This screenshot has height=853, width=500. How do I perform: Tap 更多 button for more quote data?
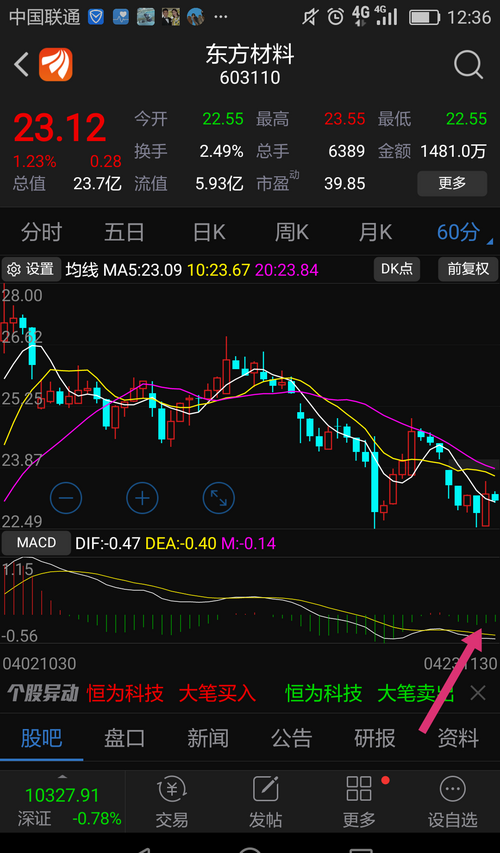click(452, 183)
